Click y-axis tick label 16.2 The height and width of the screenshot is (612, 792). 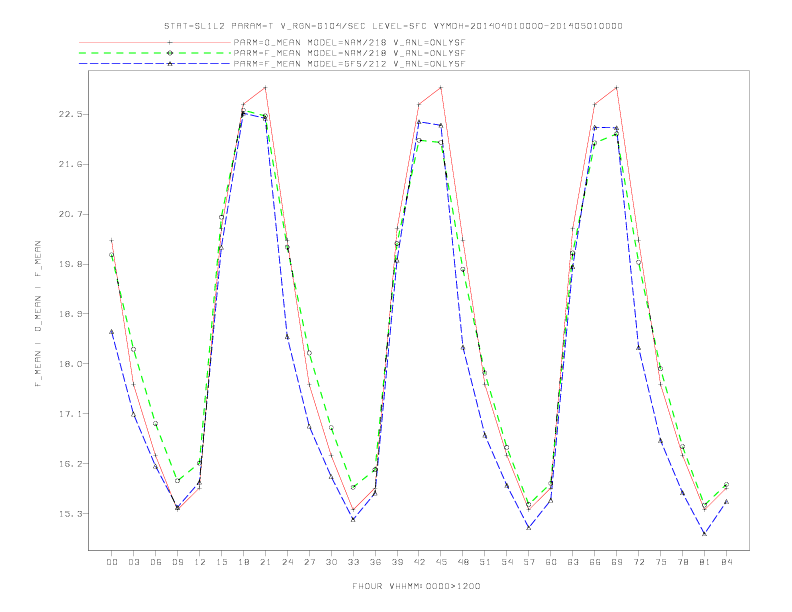pyautogui.click(x=70, y=464)
